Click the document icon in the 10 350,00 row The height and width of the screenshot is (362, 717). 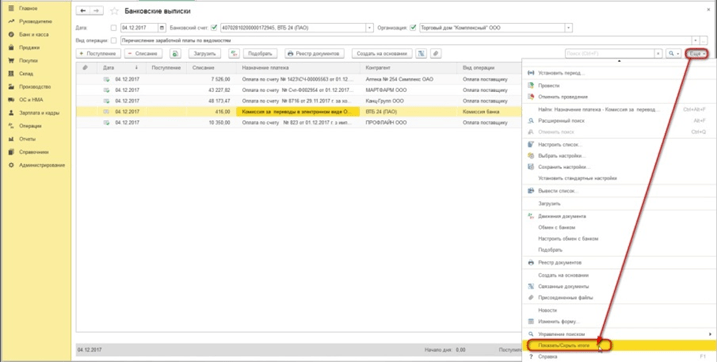point(107,122)
